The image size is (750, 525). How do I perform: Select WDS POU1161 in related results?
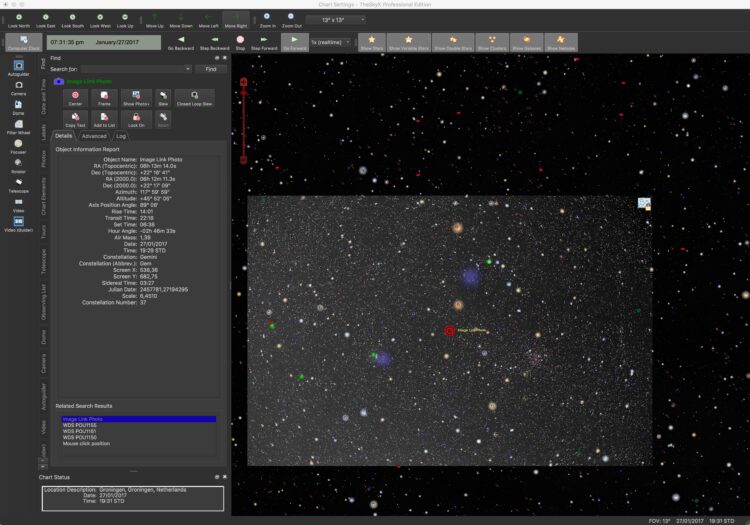click(x=79, y=431)
